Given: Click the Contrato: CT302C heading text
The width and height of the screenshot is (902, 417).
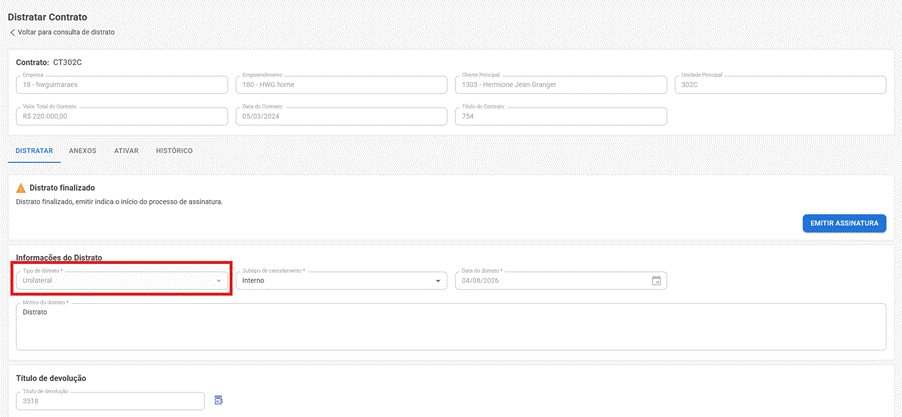Looking at the screenshot, I should click(49, 62).
